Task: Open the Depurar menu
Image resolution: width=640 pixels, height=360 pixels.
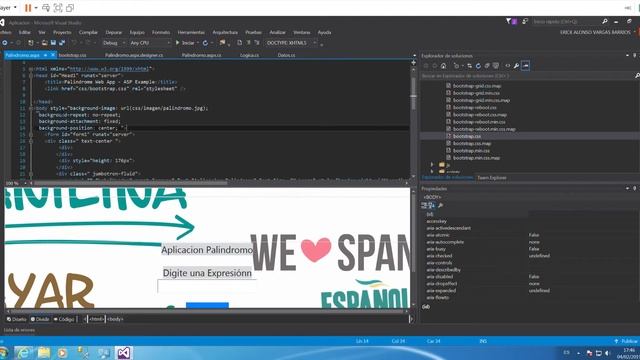Action: point(113,32)
